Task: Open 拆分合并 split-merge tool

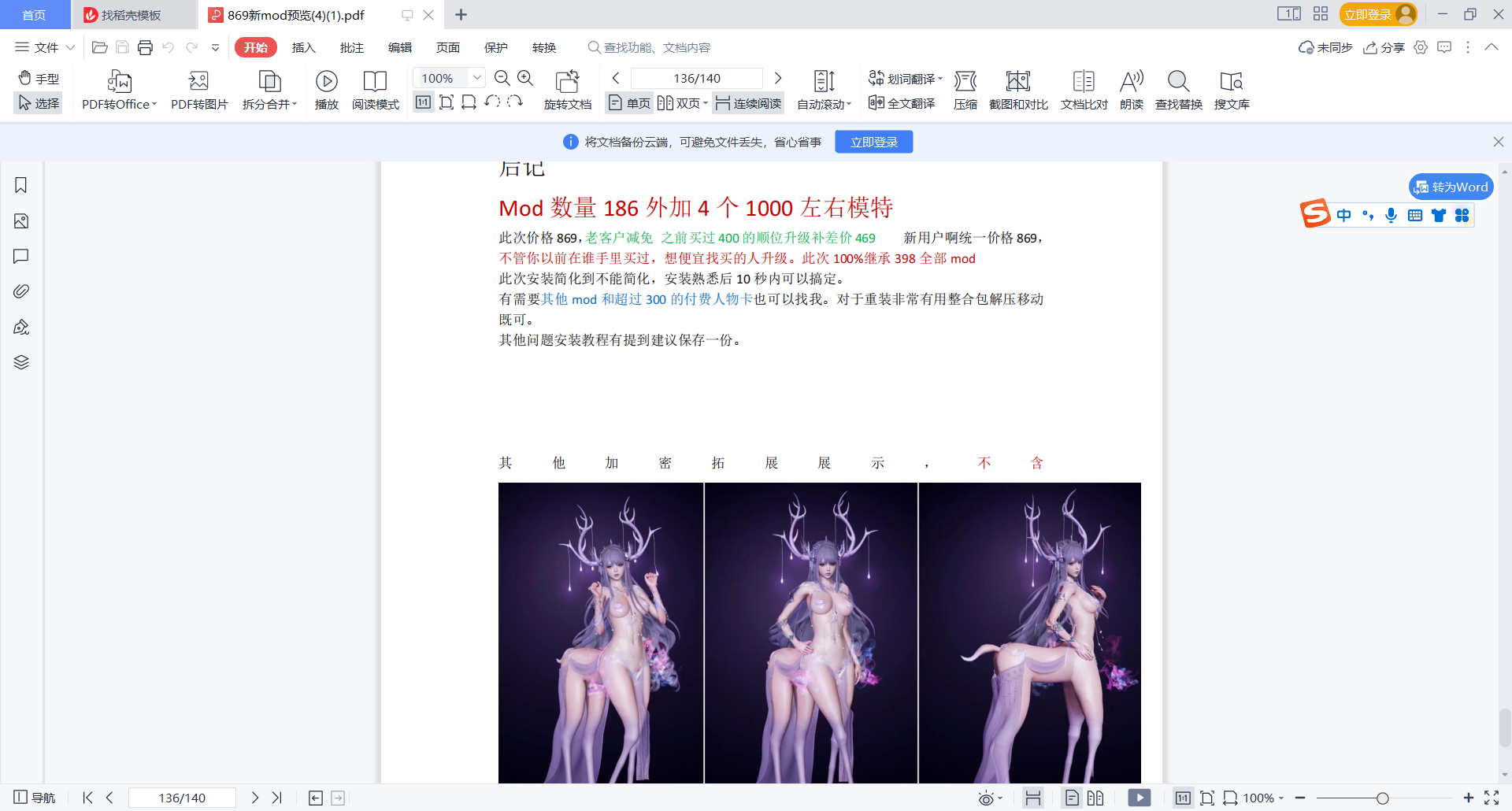Action: click(270, 91)
